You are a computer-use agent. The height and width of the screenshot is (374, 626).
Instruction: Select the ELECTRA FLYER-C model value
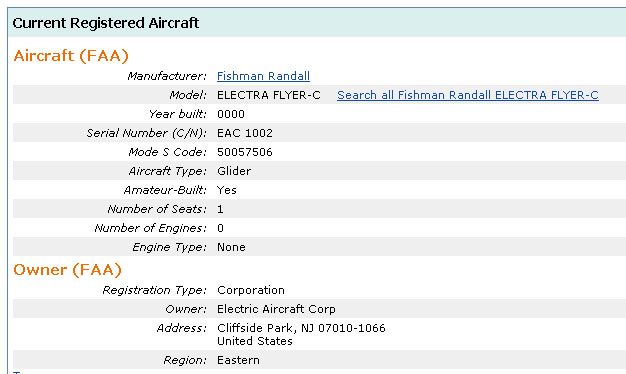pyautogui.click(x=268, y=95)
